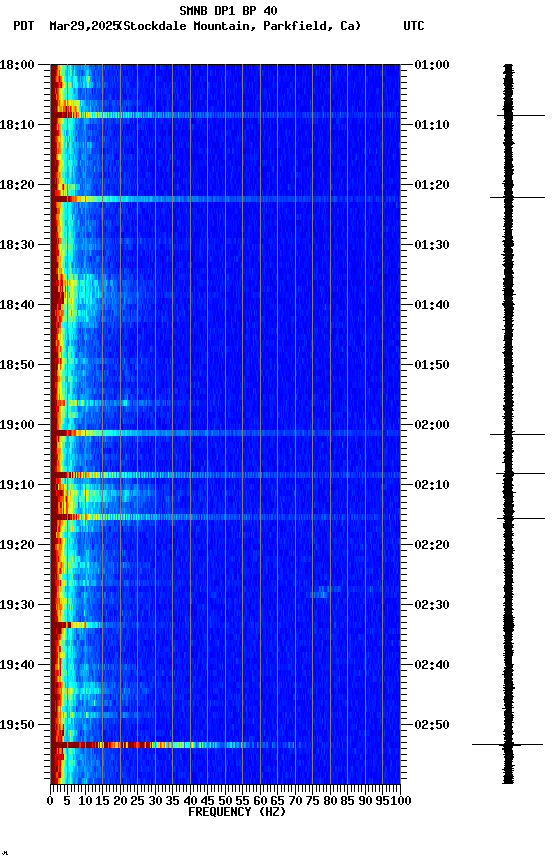Click the strong event band near 19:53
Image resolution: width=552 pixels, height=864 pixels.
pos(176,745)
